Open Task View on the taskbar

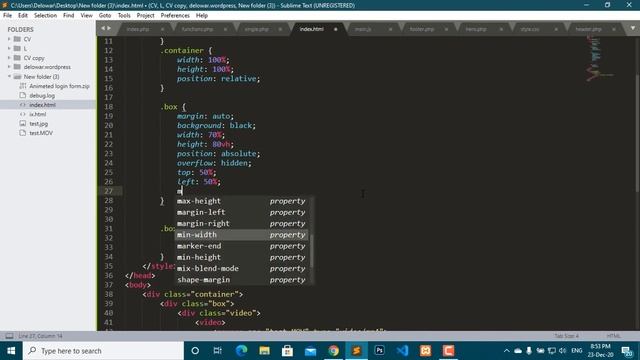coord(218,351)
